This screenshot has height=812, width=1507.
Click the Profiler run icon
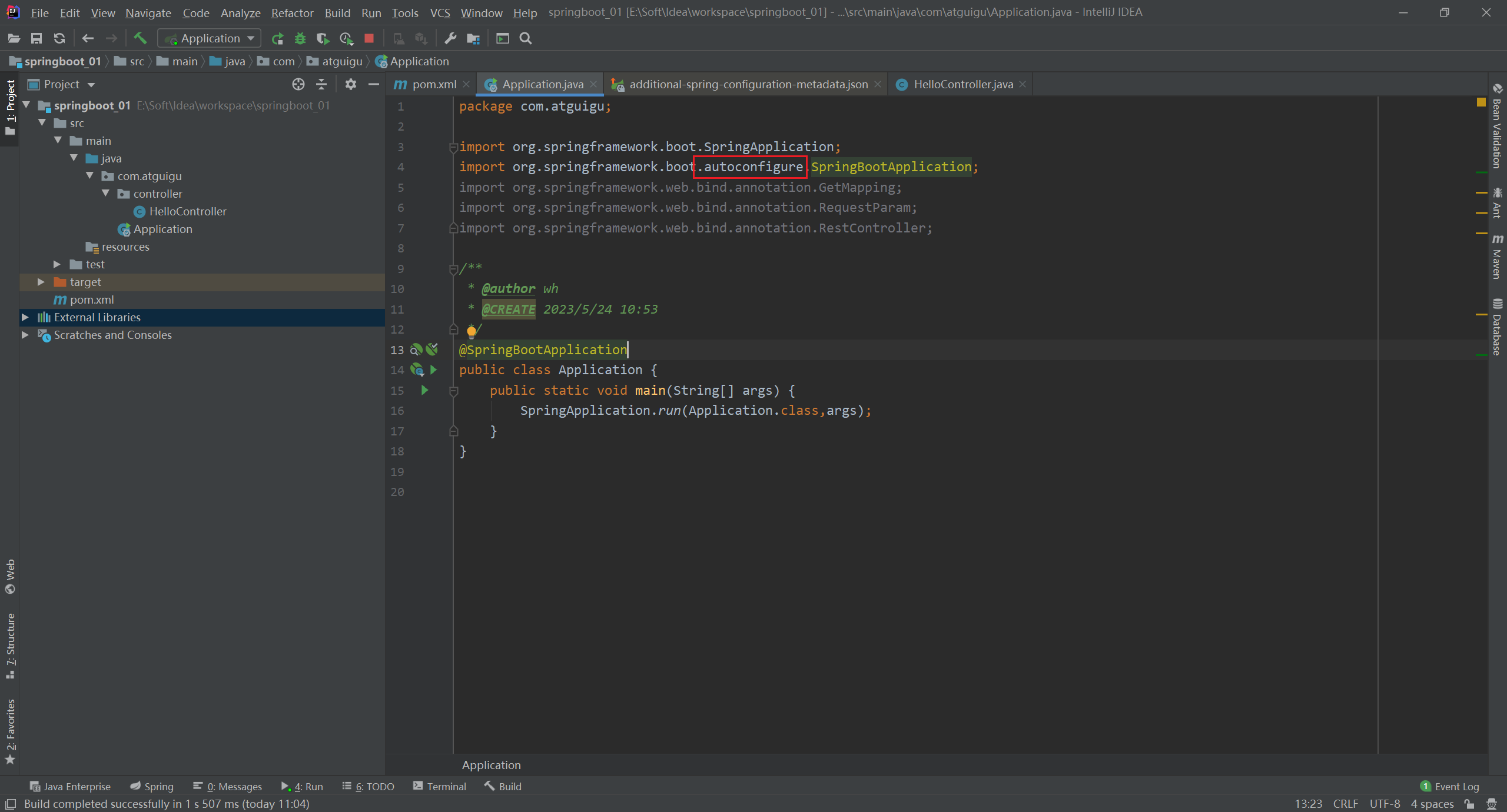[x=346, y=38]
